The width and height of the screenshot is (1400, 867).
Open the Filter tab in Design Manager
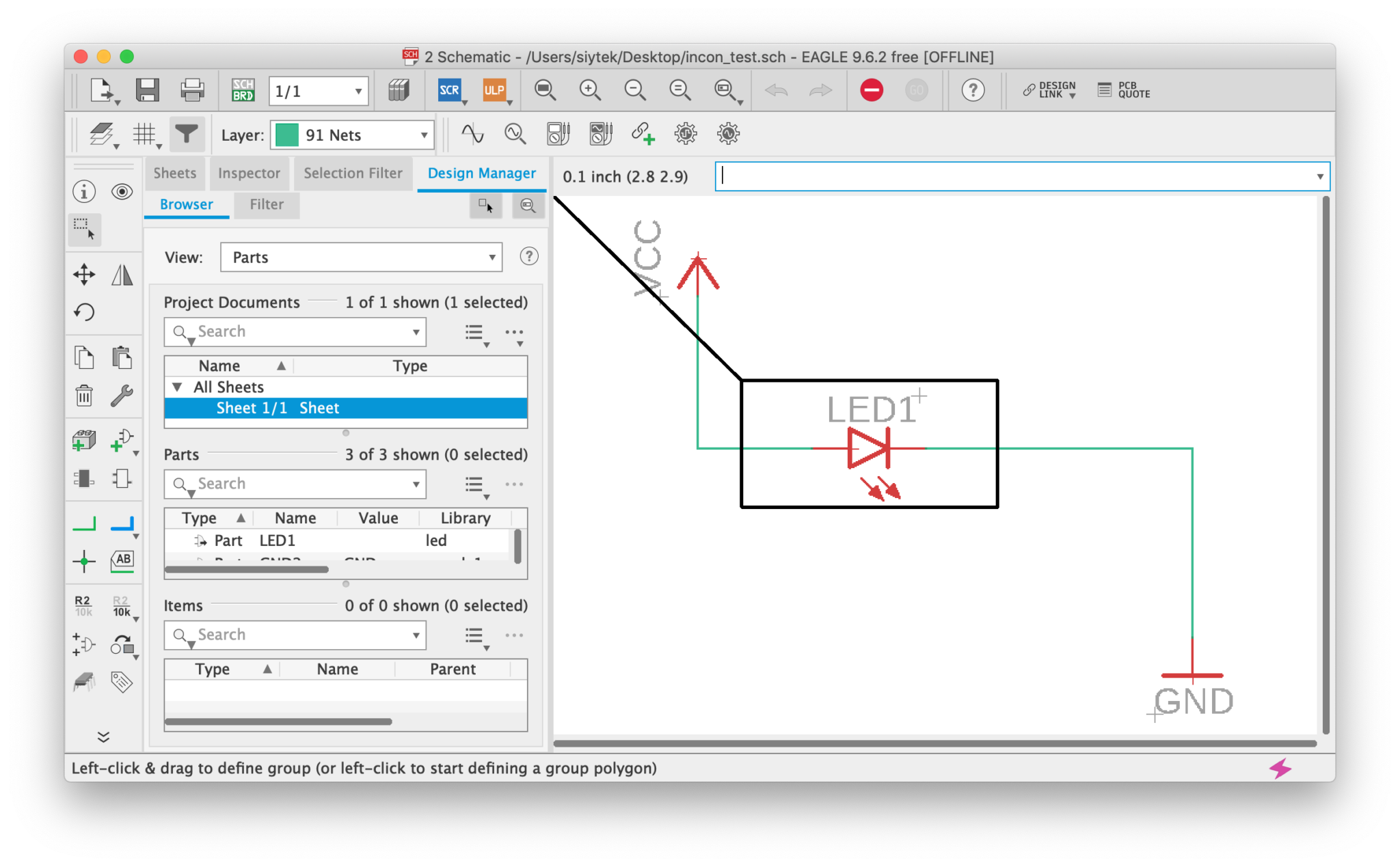point(266,204)
